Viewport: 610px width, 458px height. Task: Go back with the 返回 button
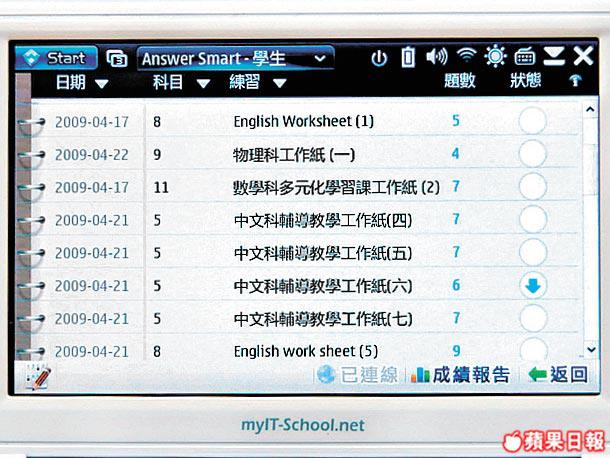558,375
